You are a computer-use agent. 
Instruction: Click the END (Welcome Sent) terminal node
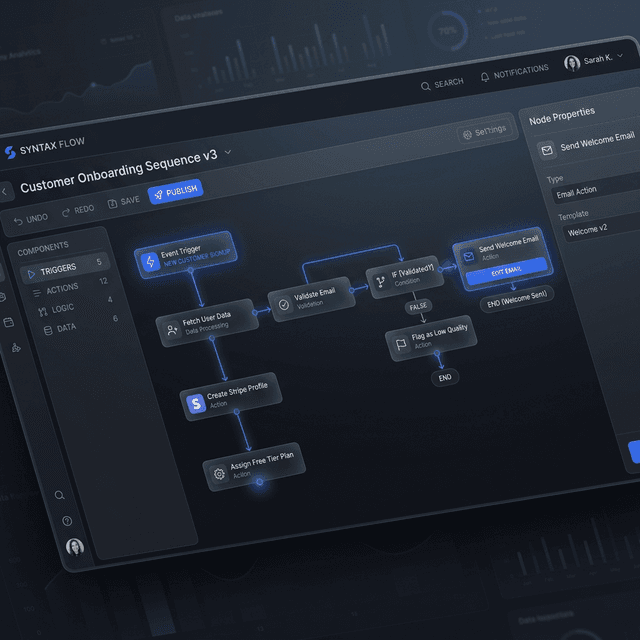[517, 299]
